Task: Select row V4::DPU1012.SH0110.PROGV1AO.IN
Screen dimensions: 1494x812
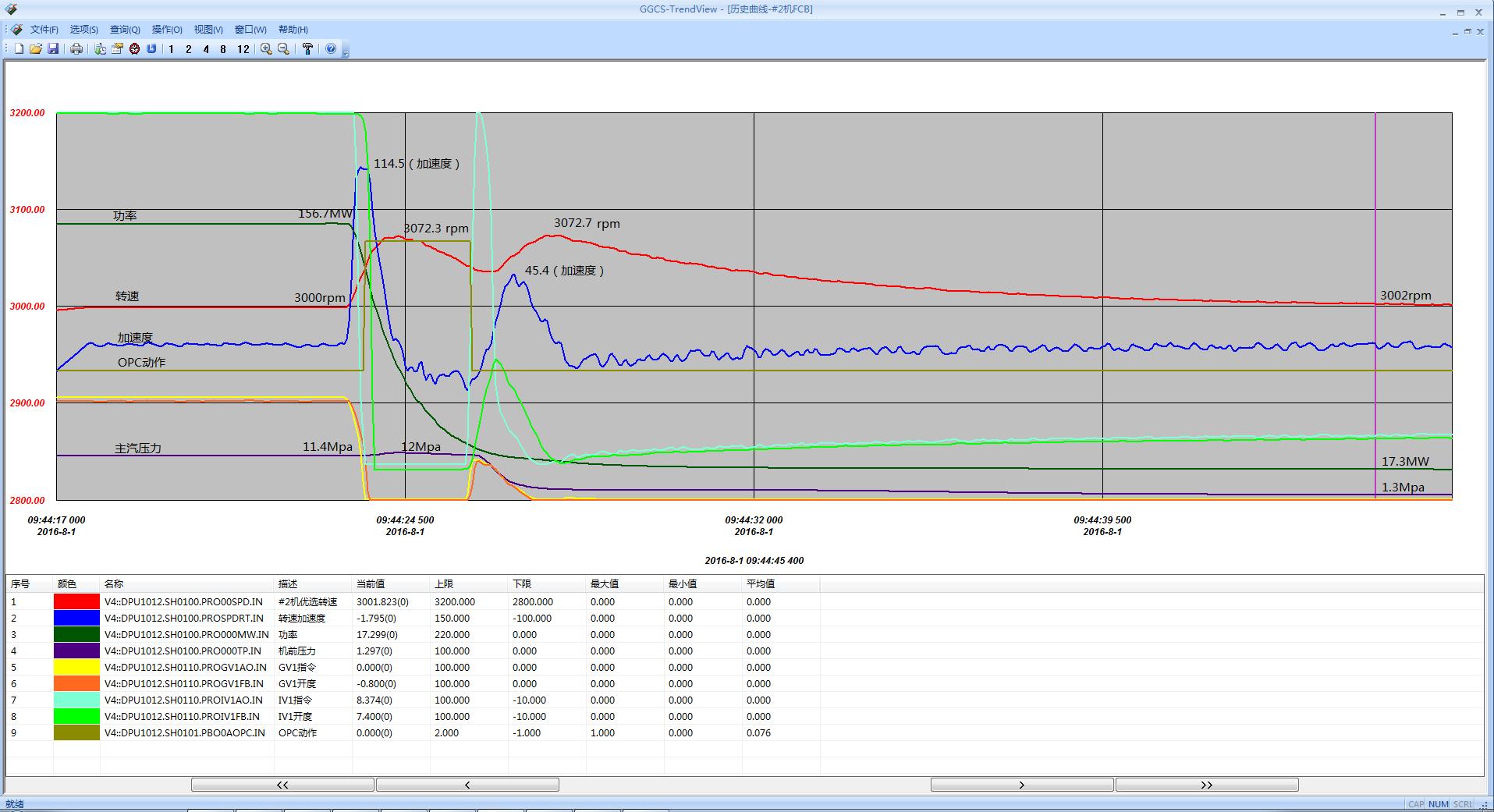Action: coord(413,667)
